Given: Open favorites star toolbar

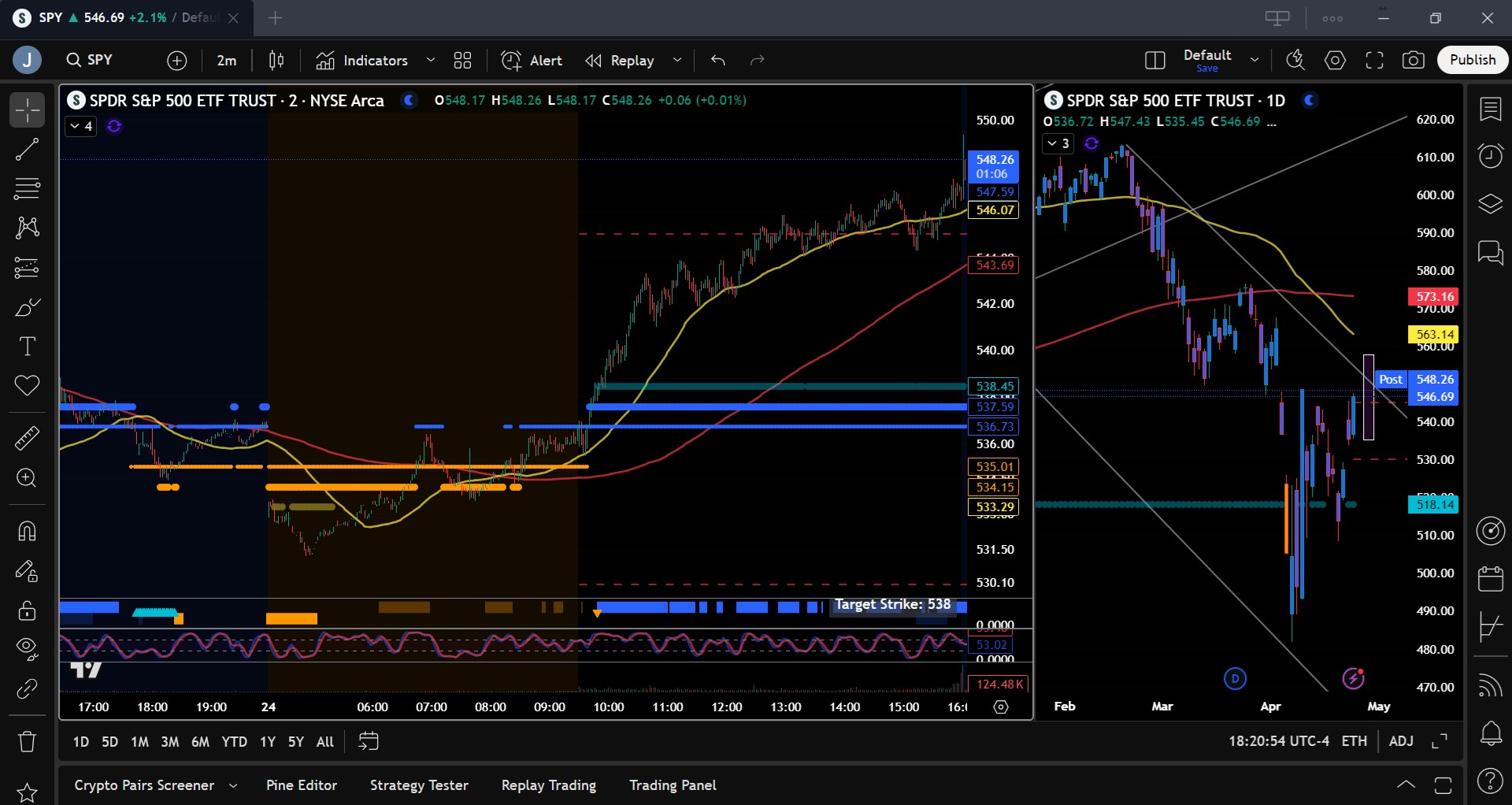Looking at the screenshot, I should tap(27, 792).
